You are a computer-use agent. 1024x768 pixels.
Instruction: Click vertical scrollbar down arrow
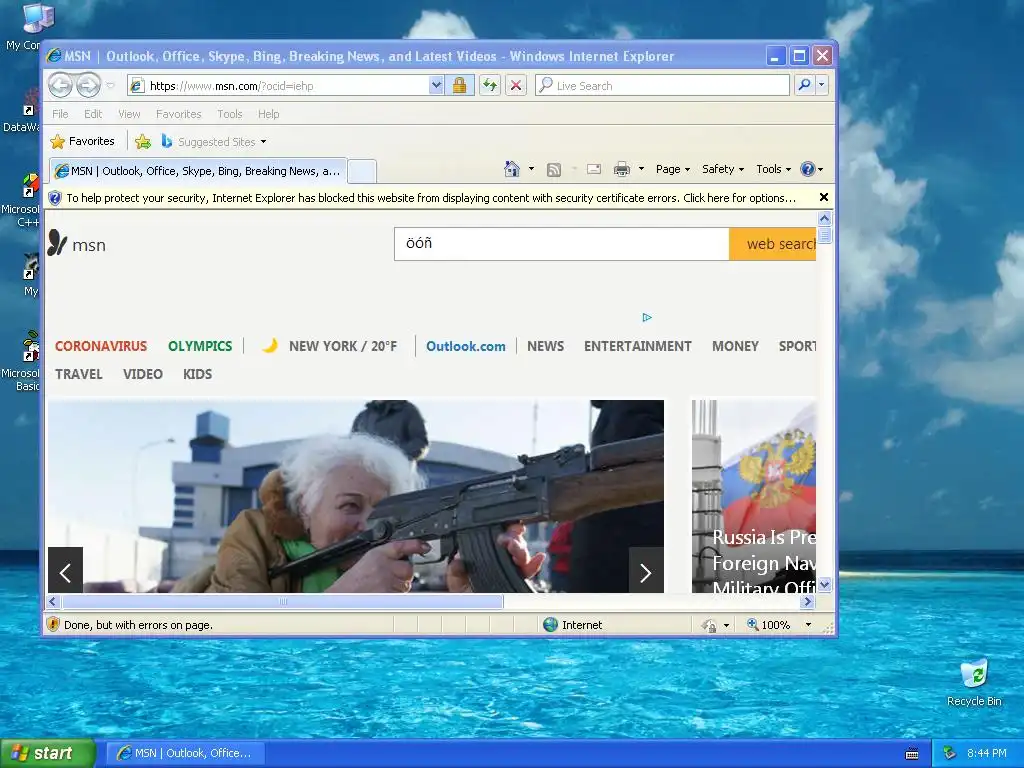(x=824, y=584)
